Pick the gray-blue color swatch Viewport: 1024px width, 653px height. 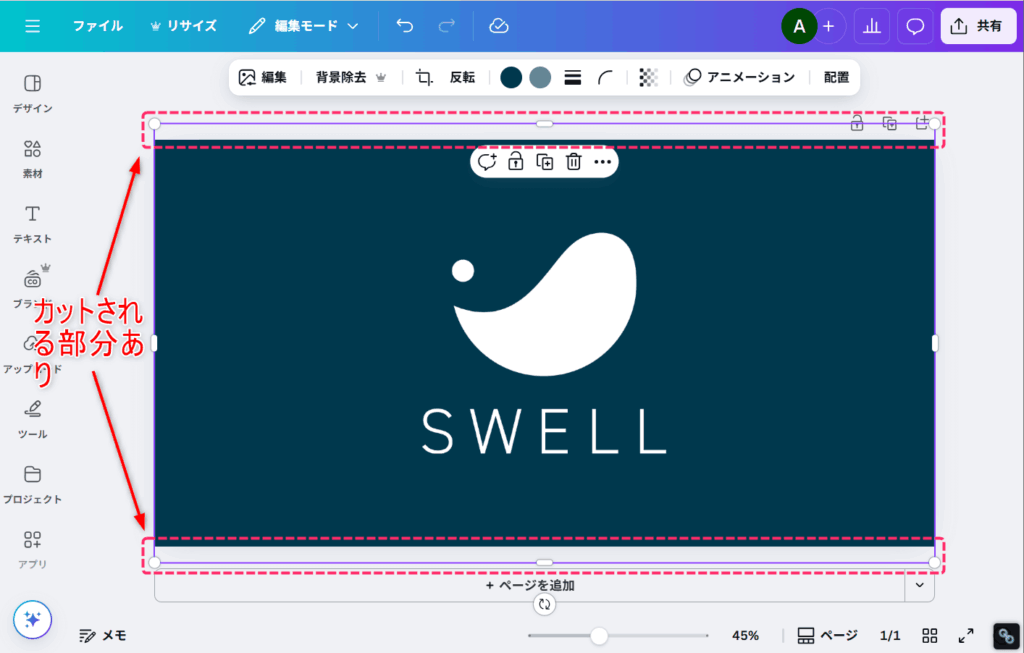tap(540, 78)
